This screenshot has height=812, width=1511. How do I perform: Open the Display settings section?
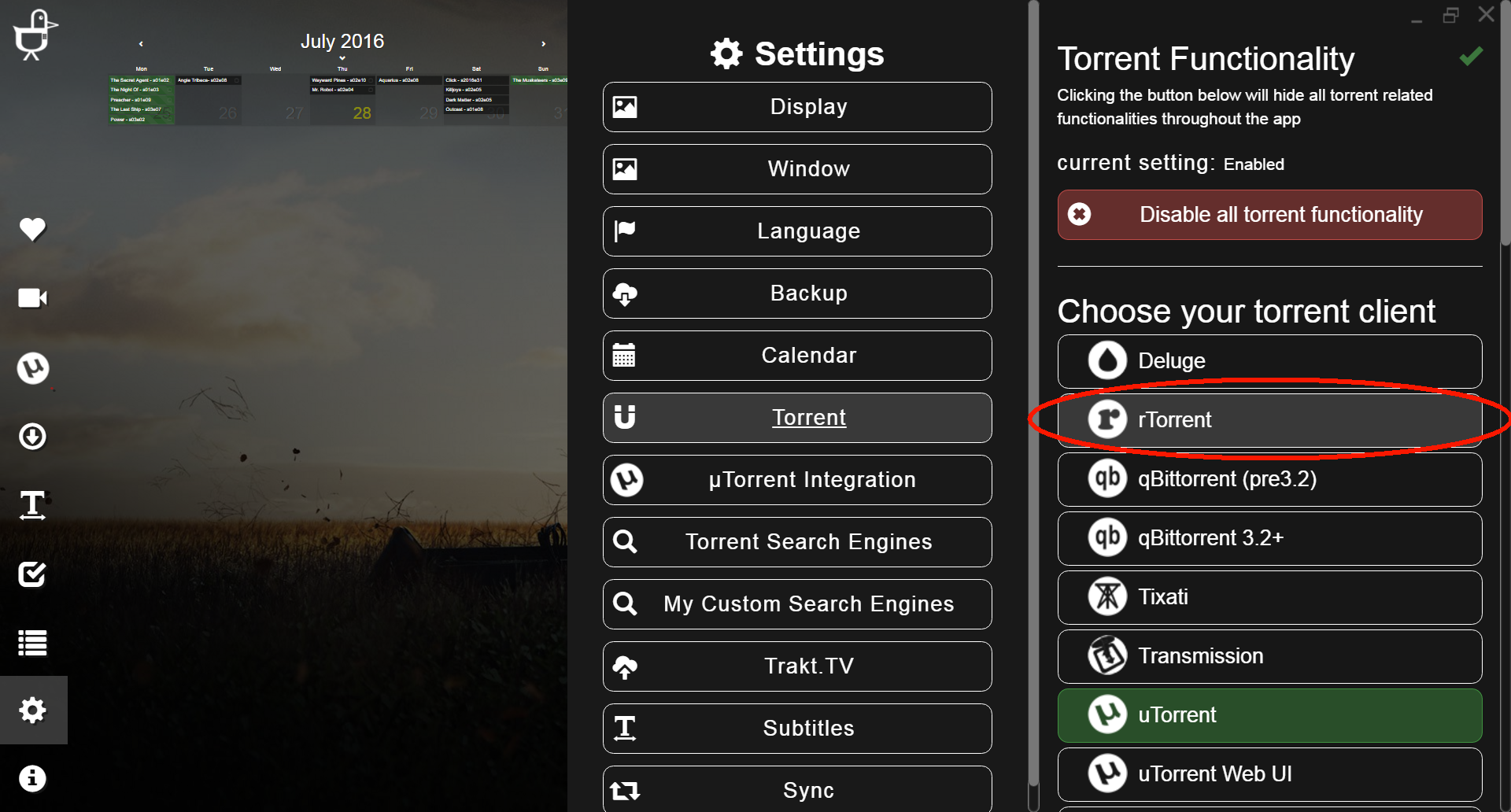pyautogui.click(x=797, y=107)
